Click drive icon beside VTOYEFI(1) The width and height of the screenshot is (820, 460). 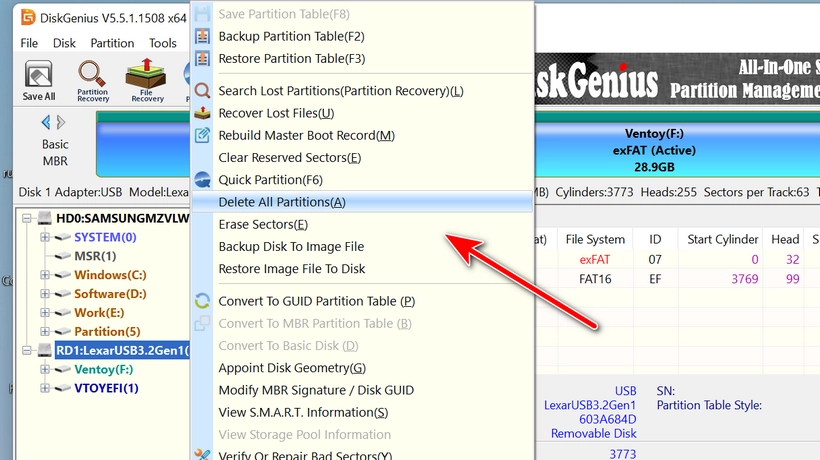[63, 388]
